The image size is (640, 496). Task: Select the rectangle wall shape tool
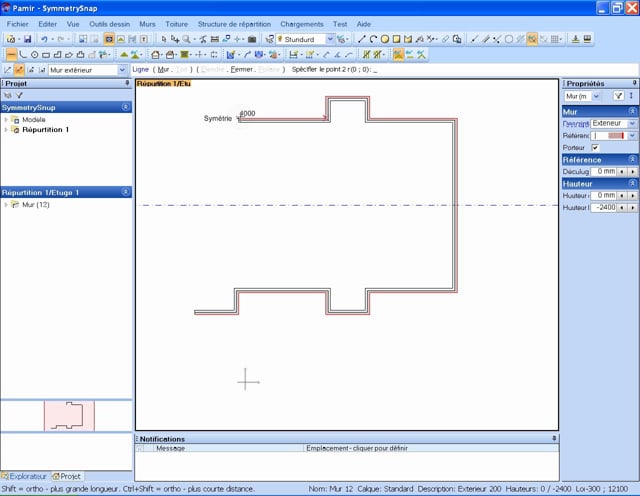(46, 54)
